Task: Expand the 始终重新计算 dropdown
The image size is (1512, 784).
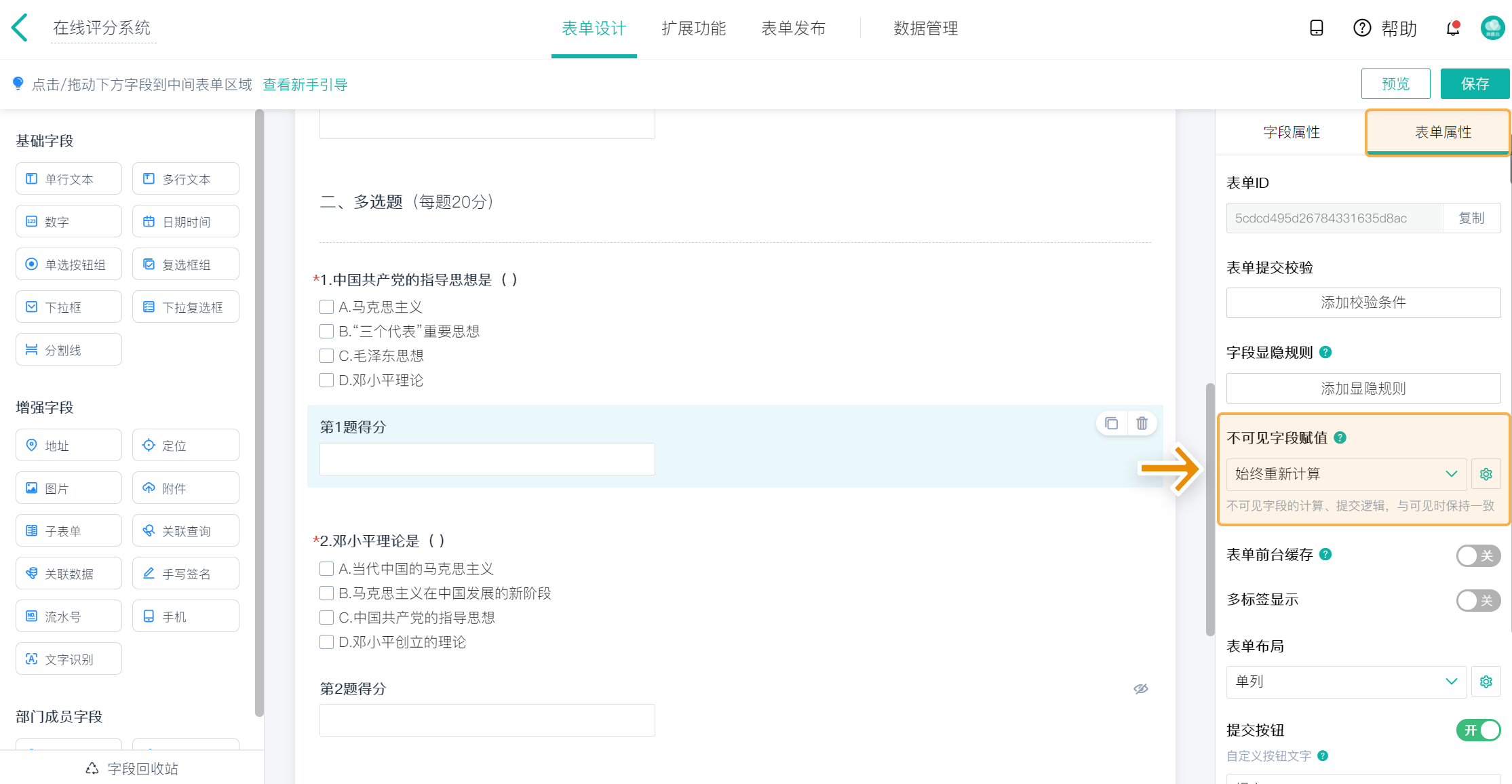Action: coord(1346,474)
